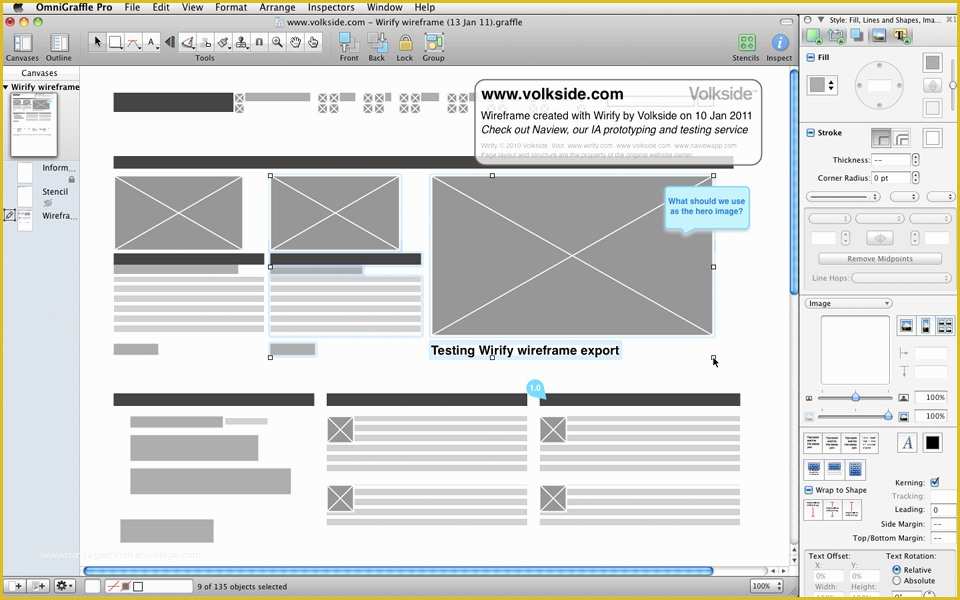Bring selection to Front
The image size is (960, 600).
pos(349,47)
